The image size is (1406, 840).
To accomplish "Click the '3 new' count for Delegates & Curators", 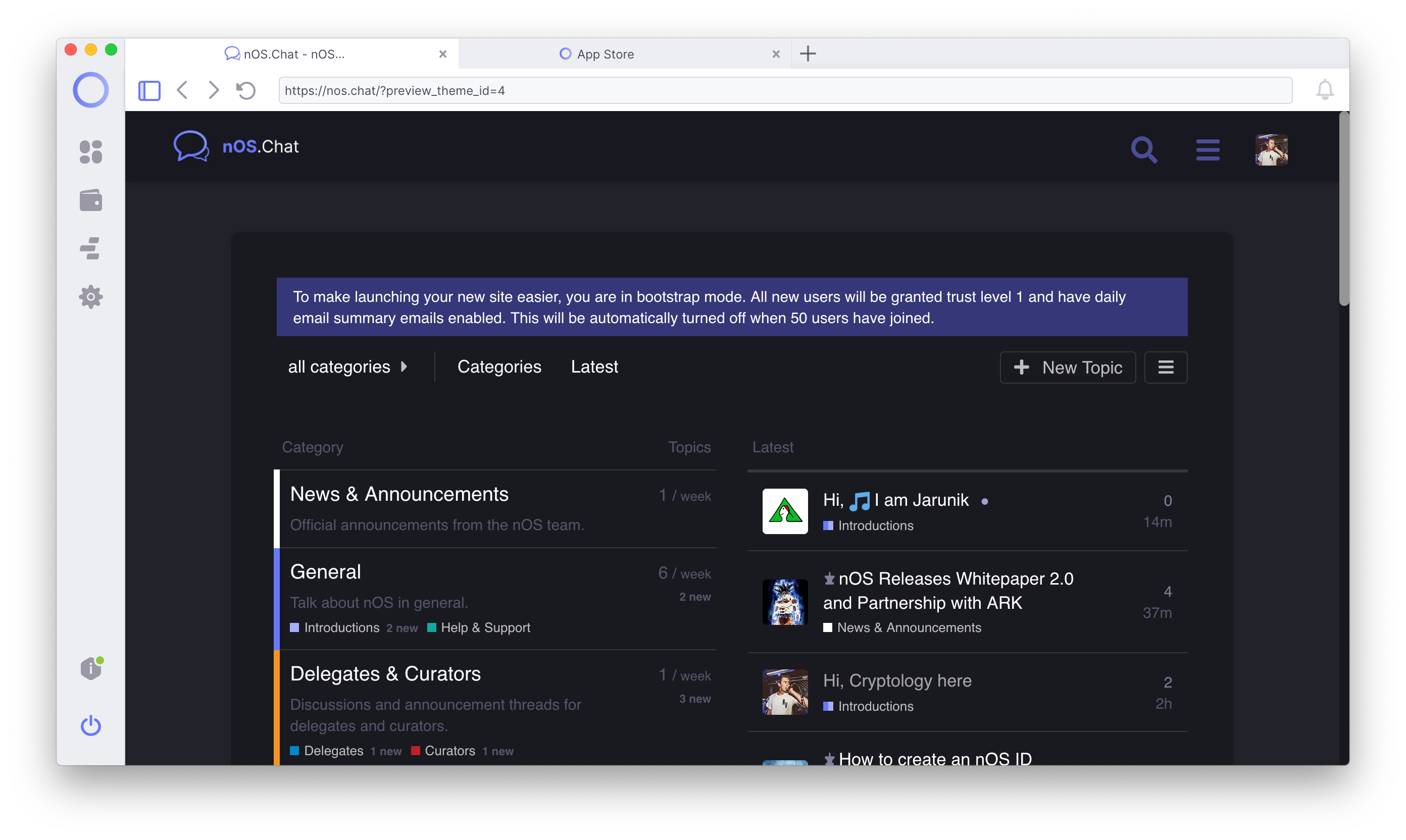I will [695, 699].
